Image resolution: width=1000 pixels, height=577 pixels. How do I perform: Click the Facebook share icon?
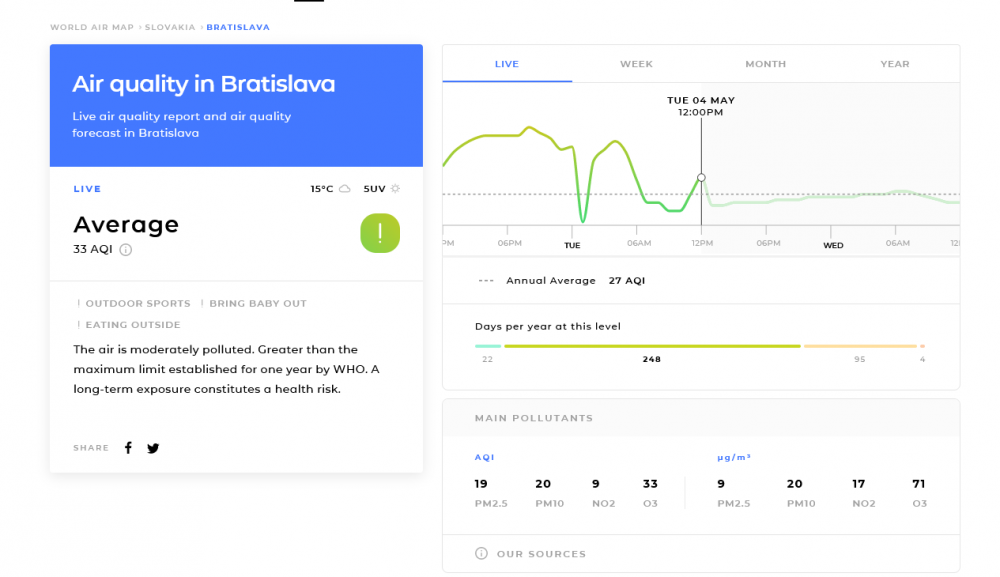128,448
